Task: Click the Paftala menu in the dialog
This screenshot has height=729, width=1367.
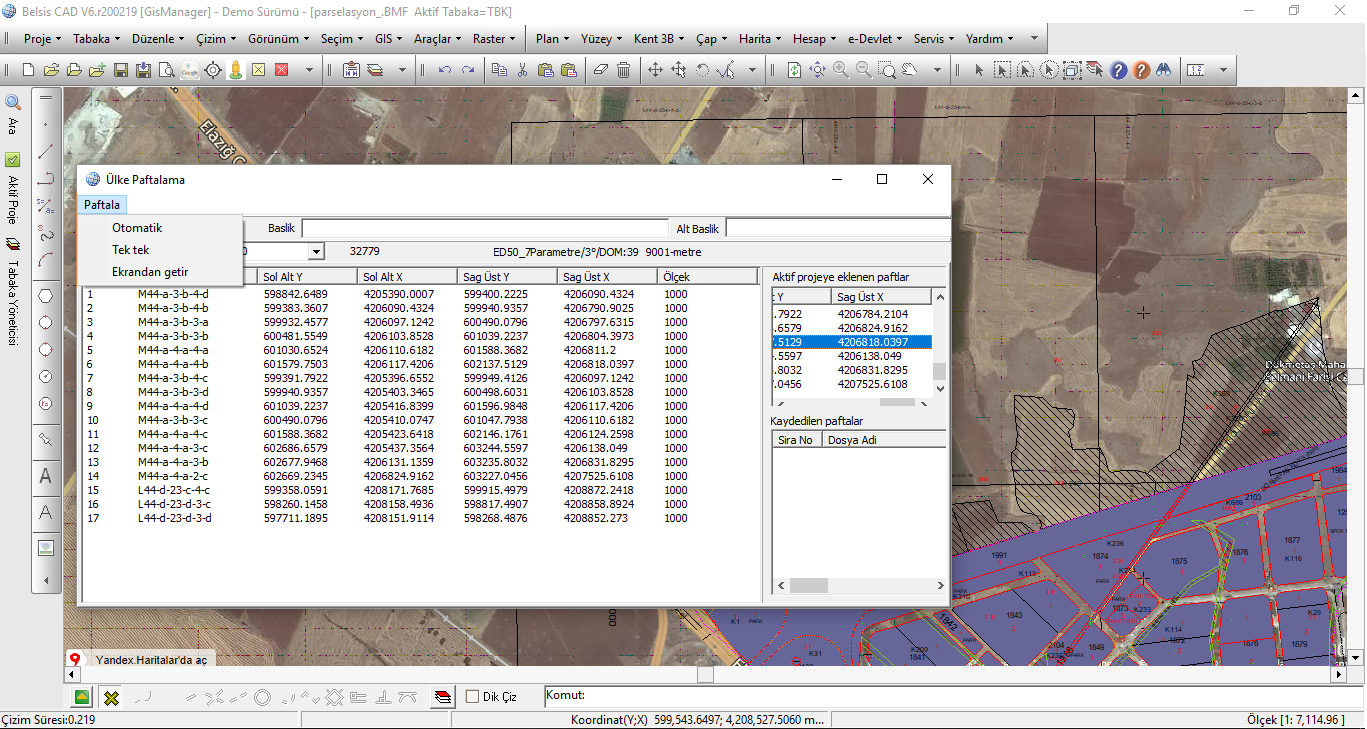Action: tap(102, 205)
